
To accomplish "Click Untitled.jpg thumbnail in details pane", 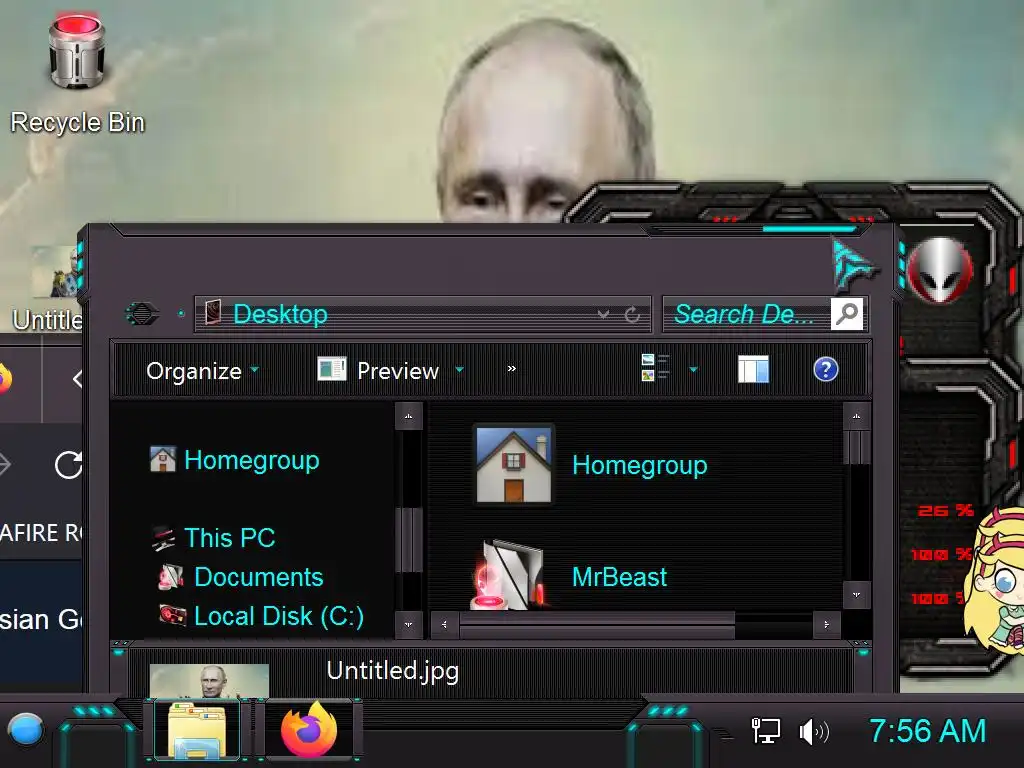I will coord(209,679).
